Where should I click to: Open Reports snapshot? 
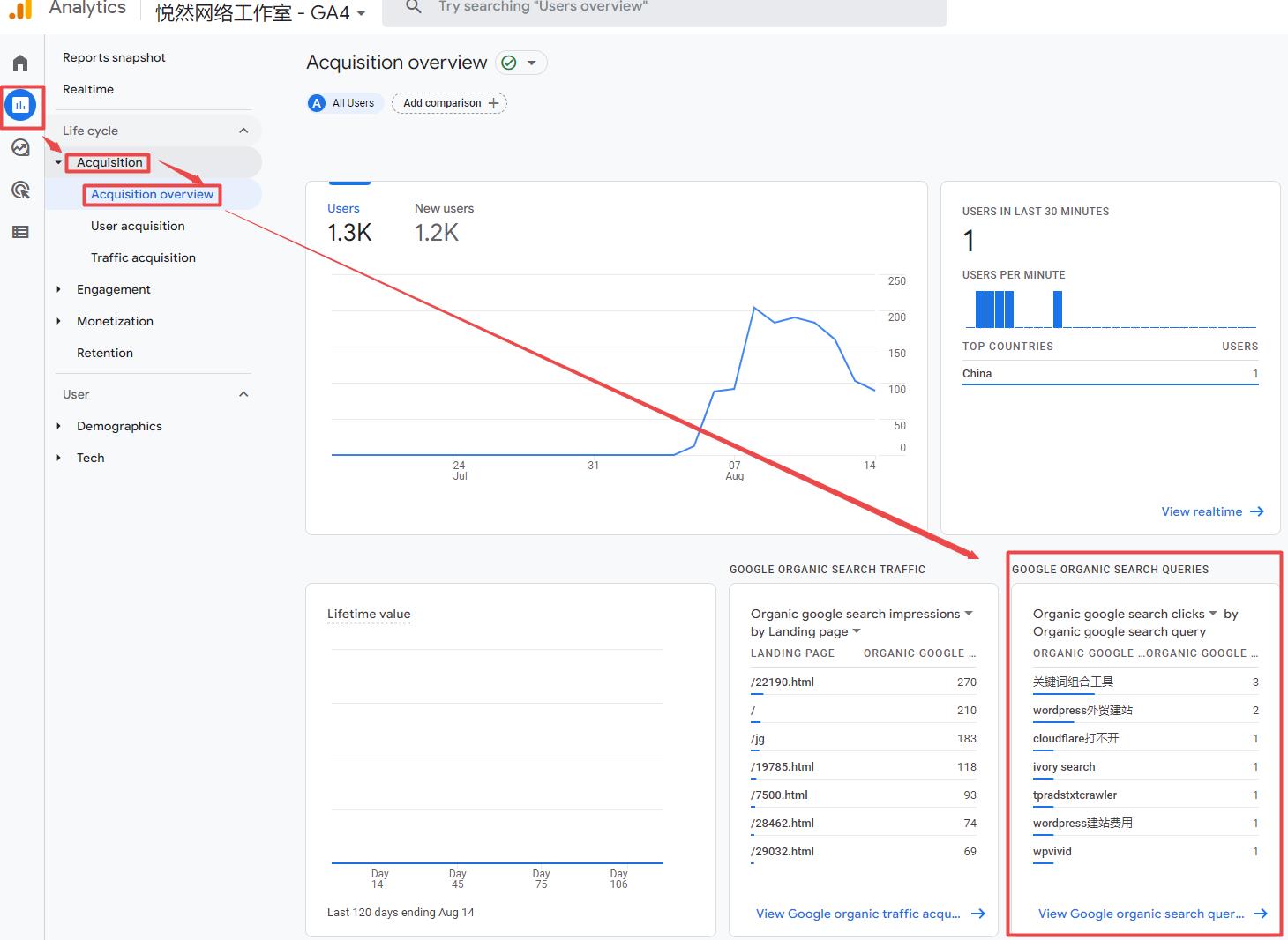[x=114, y=57]
